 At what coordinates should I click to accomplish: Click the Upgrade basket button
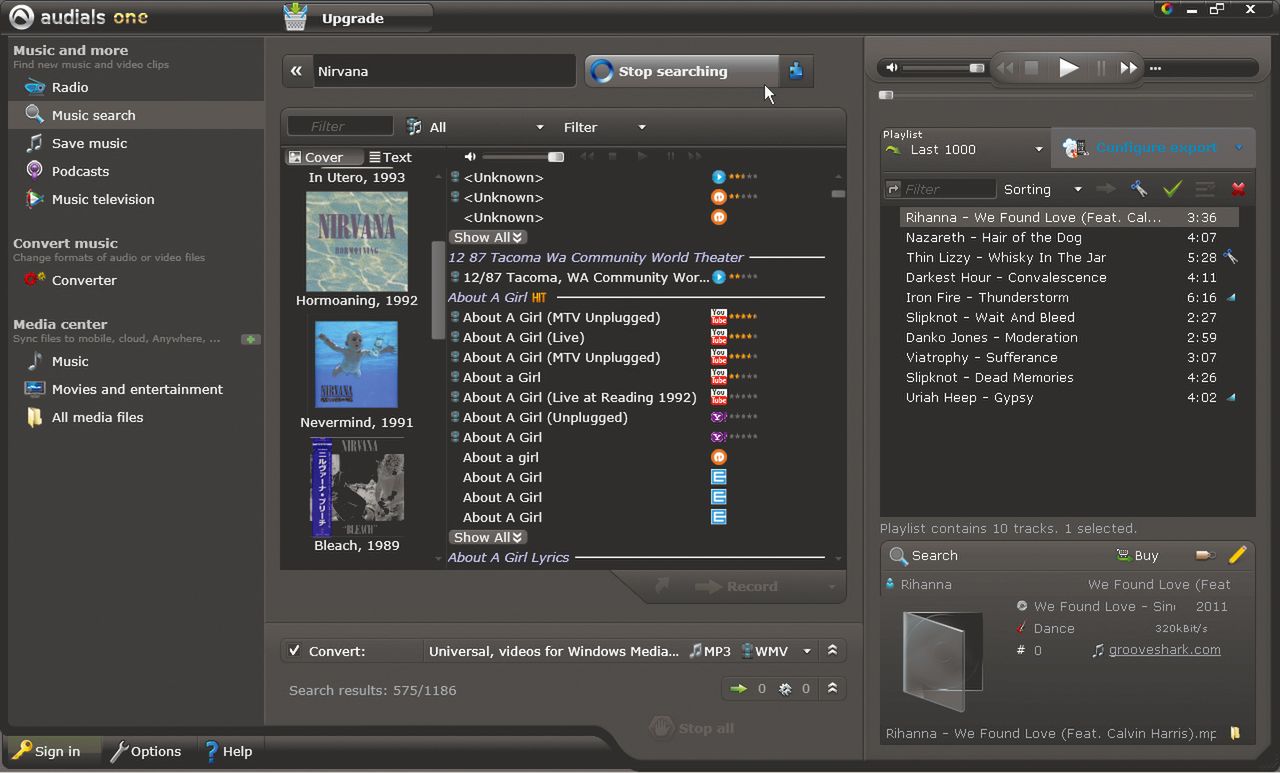point(357,18)
